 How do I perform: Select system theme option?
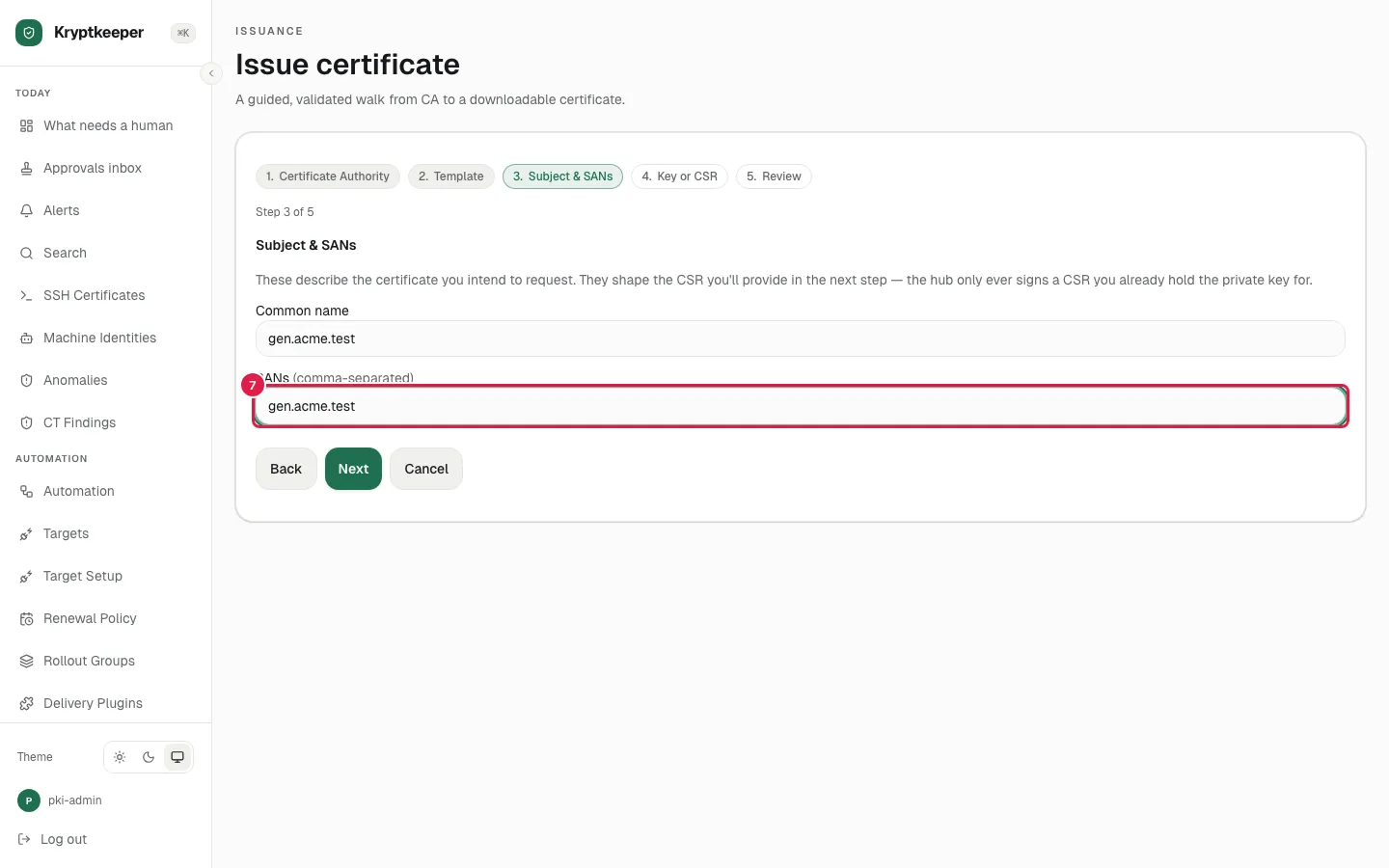coord(177,757)
